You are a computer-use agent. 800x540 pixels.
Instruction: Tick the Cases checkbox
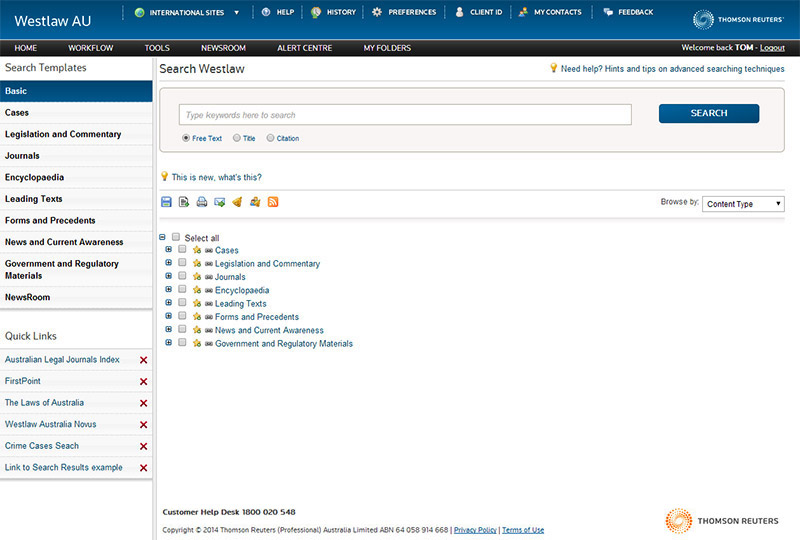tap(182, 249)
